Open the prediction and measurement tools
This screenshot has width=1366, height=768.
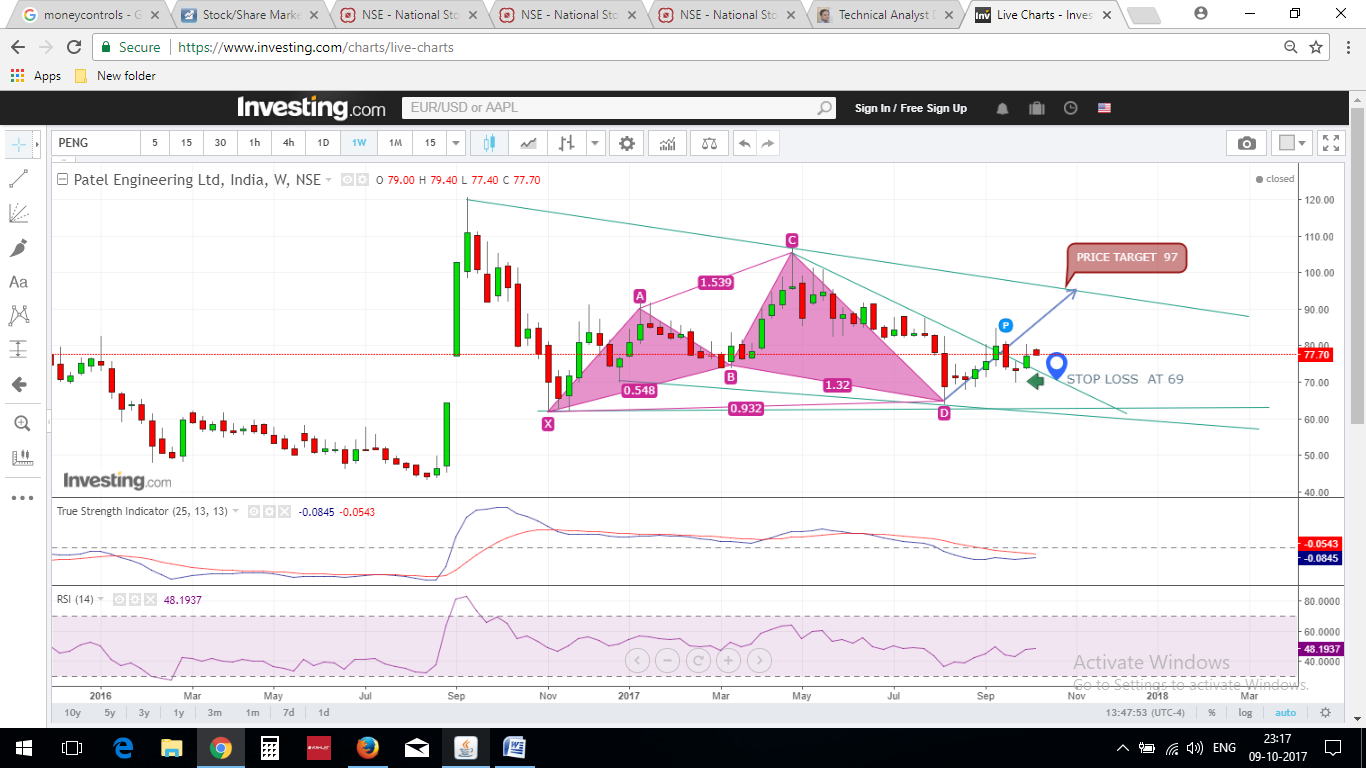coord(18,350)
